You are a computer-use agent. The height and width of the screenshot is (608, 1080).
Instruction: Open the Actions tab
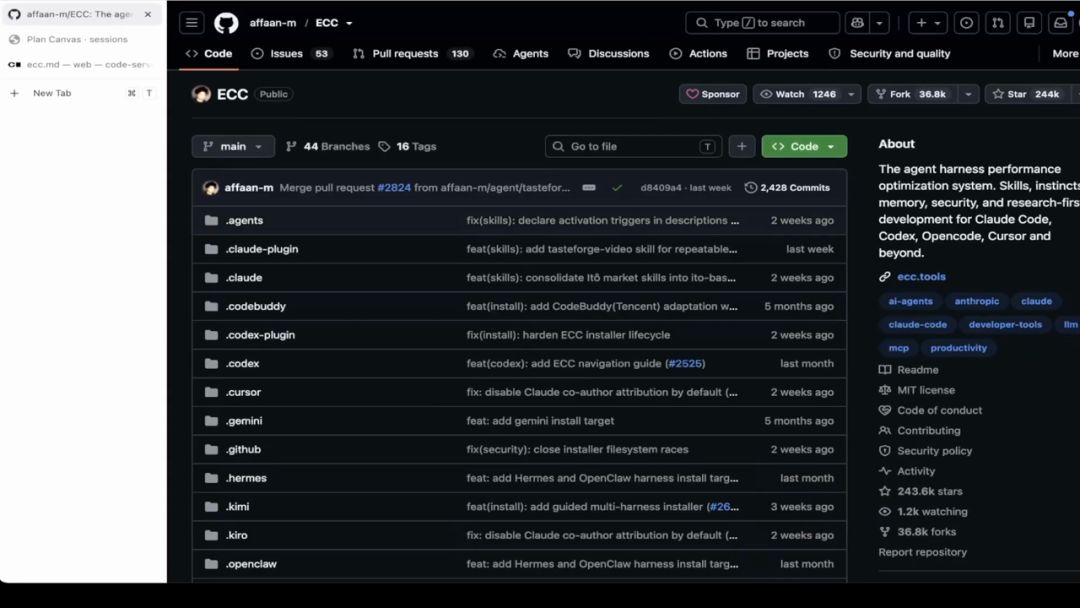pyautogui.click(x=698, y=54)
